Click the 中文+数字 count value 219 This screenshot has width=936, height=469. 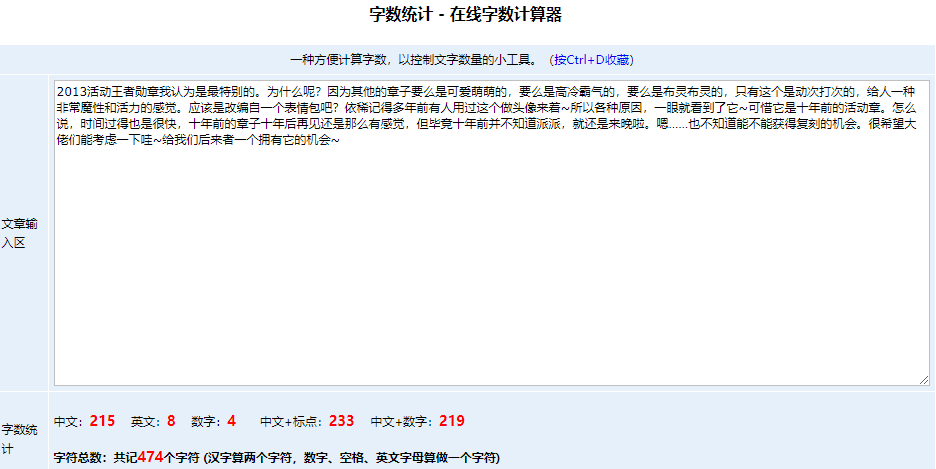(x=451, y=421)
